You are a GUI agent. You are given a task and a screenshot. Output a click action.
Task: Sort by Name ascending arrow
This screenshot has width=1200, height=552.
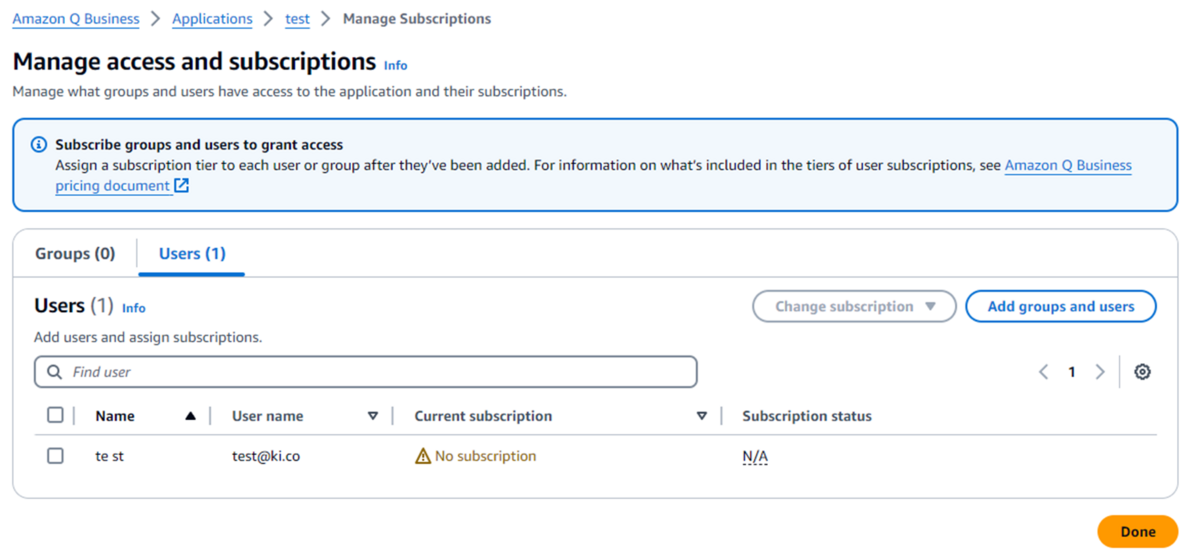[x=190, y=416]
